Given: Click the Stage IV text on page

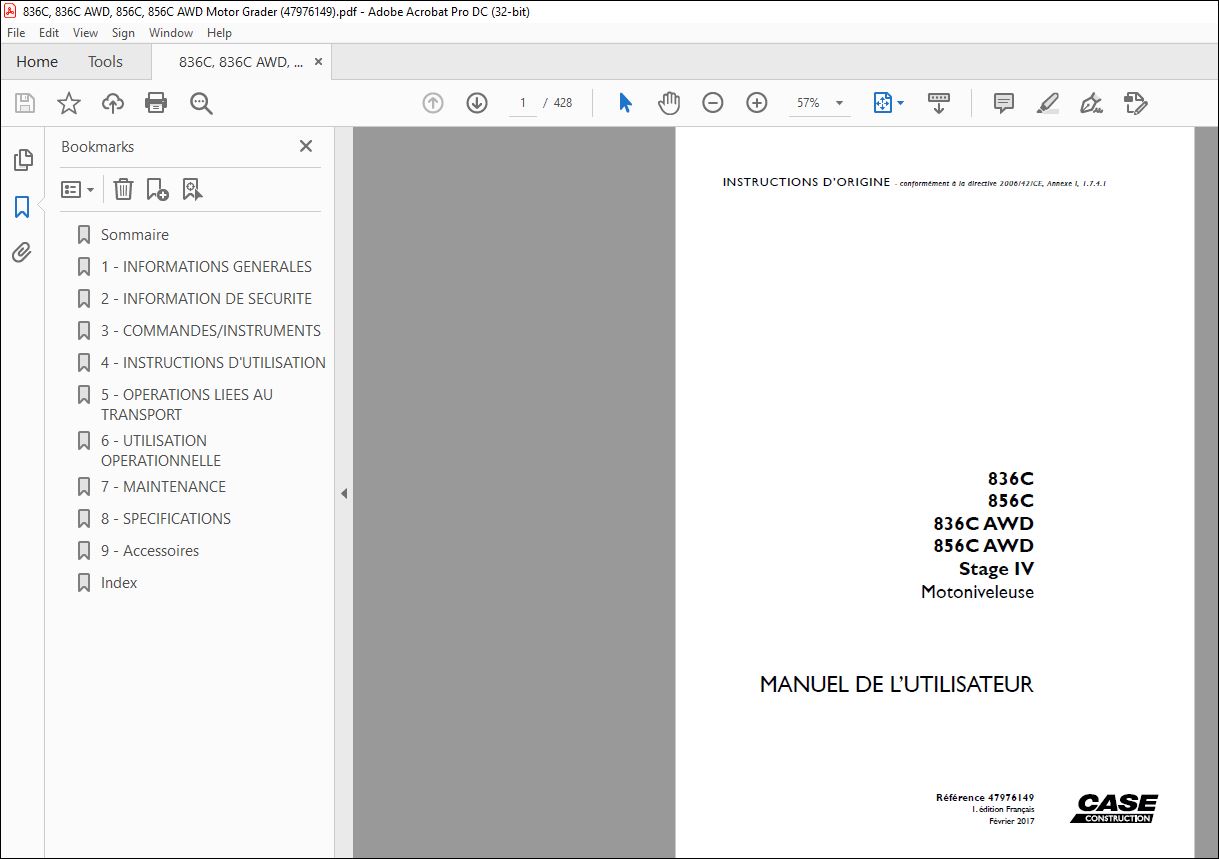Looking at the screenshot, I should (x=996, y=569).
